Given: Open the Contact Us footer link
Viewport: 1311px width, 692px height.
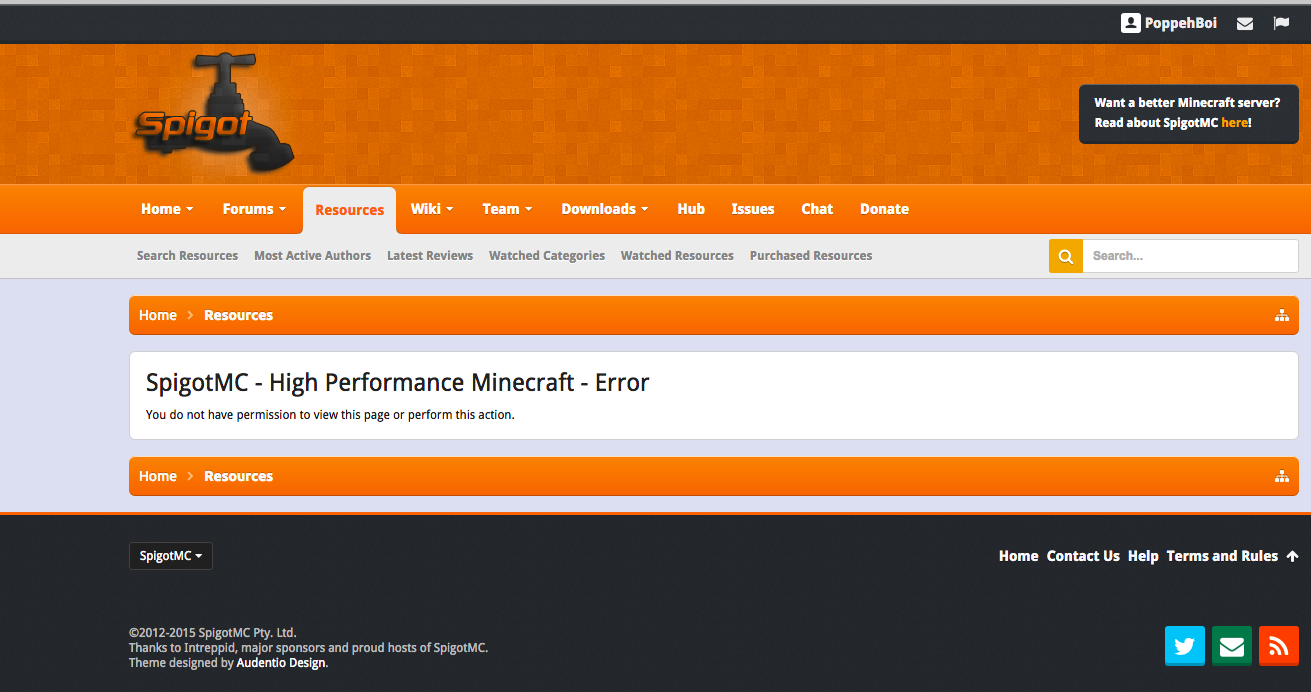Looking at the screenshot, I should pyautogui.click(x=1083, y=556).
